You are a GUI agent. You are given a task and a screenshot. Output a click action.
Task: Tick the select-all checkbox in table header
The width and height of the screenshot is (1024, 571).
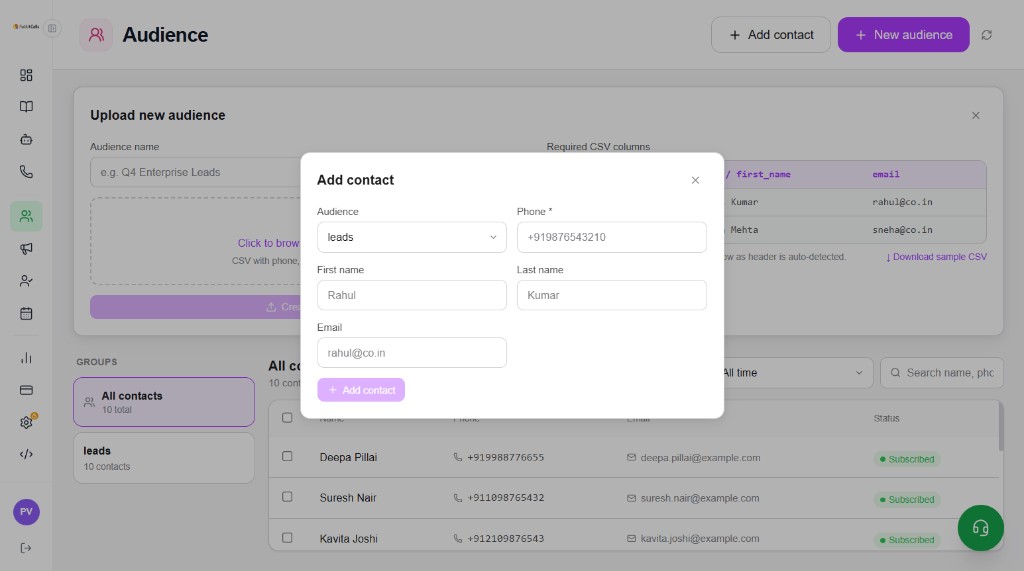(x=287, y=417)
